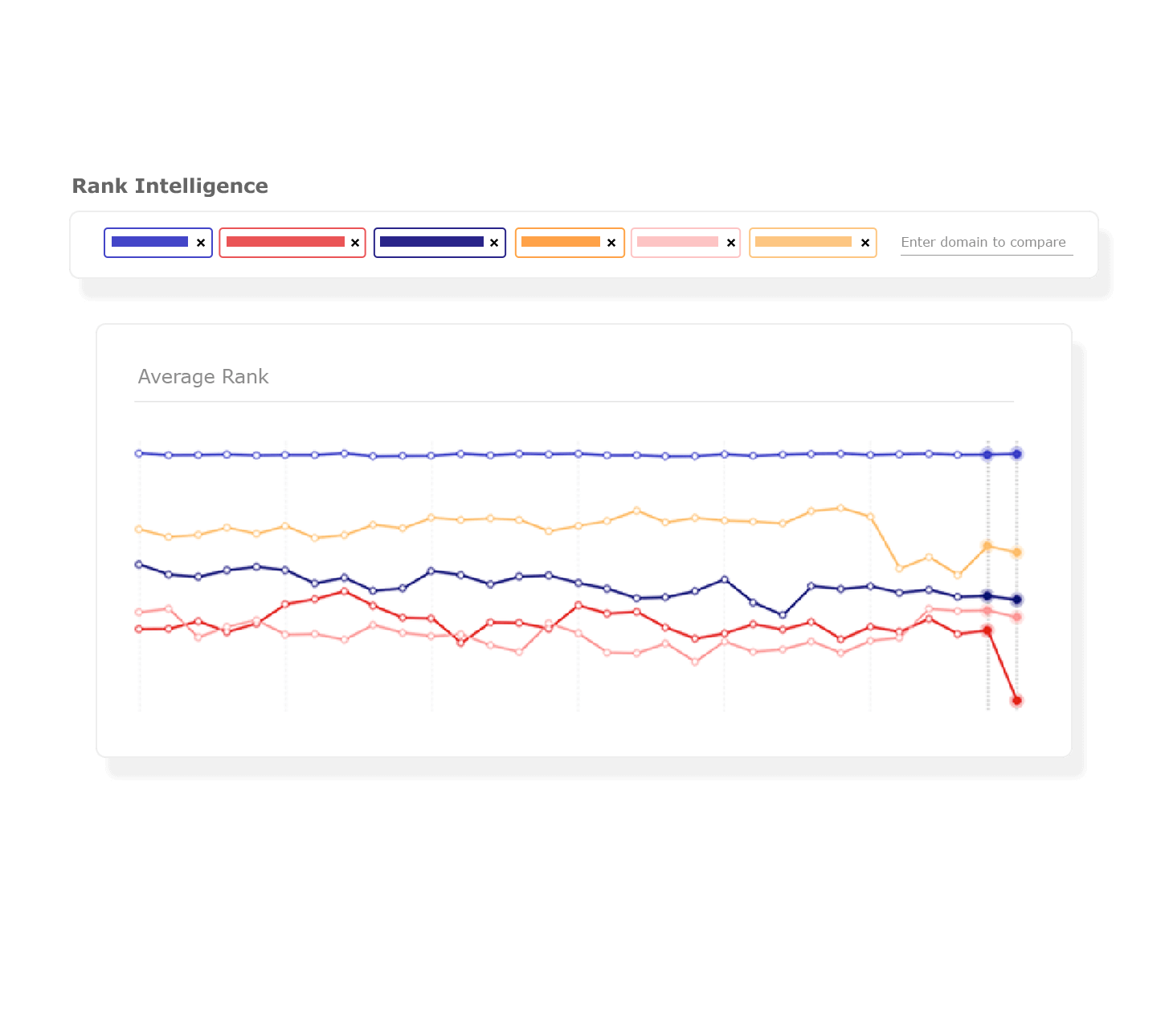Click the Enter domain to compare field
The width and height of the screenshot is (1165, 1036).
986,242
